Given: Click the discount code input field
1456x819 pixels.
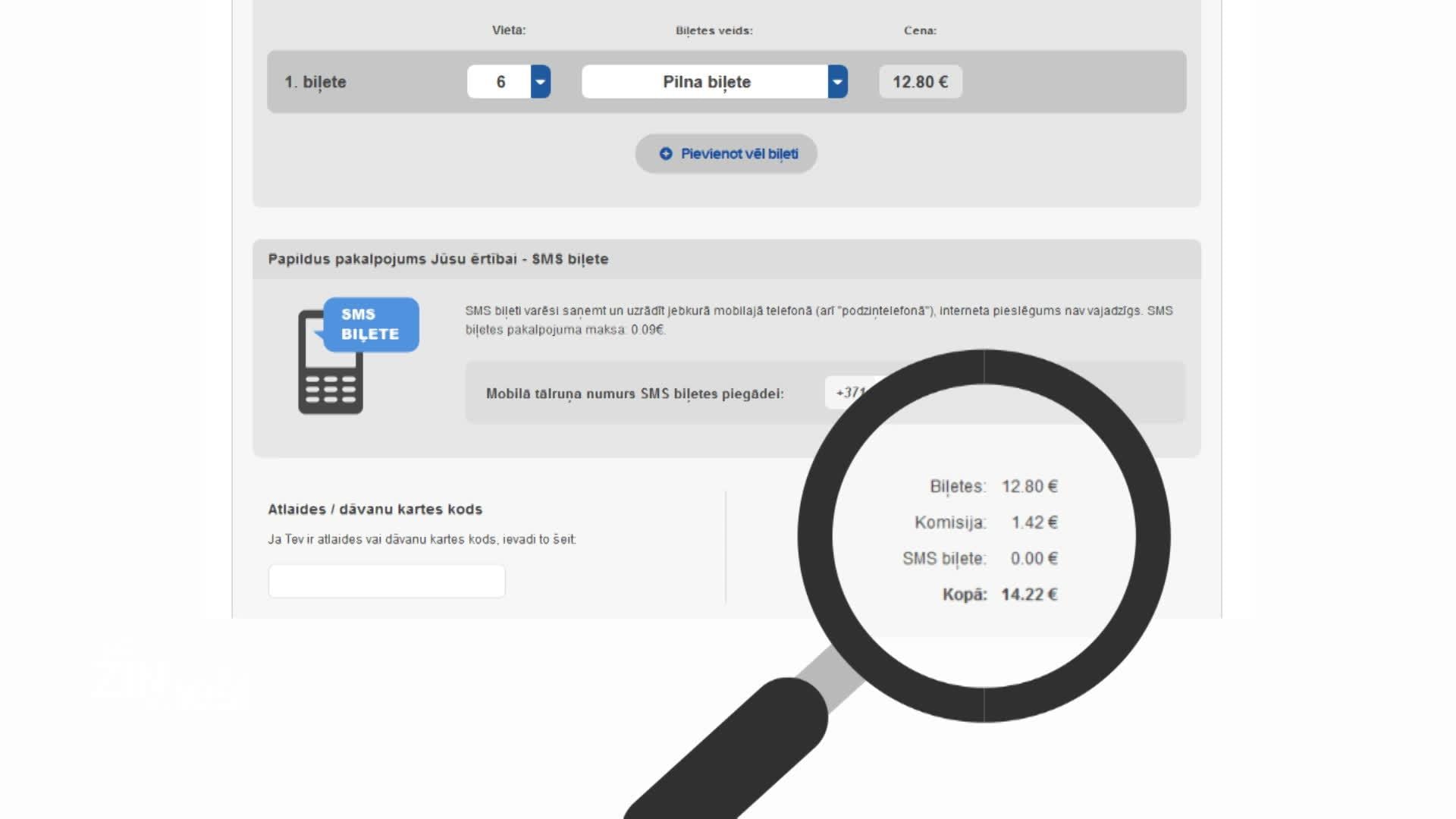Looking at the screenshot, I should coord(386,581).
